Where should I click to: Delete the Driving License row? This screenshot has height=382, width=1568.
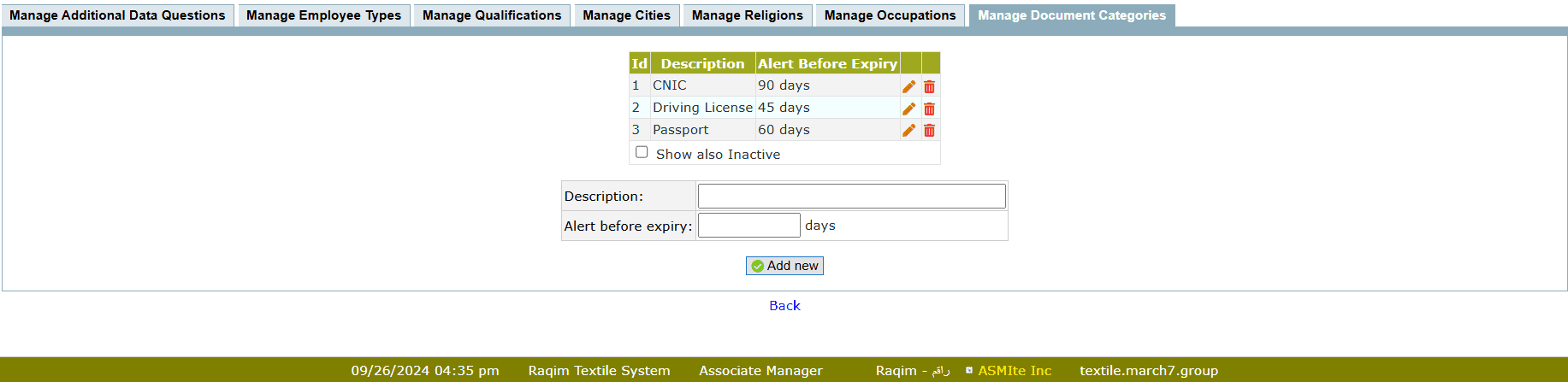click(x=929, y=109)
